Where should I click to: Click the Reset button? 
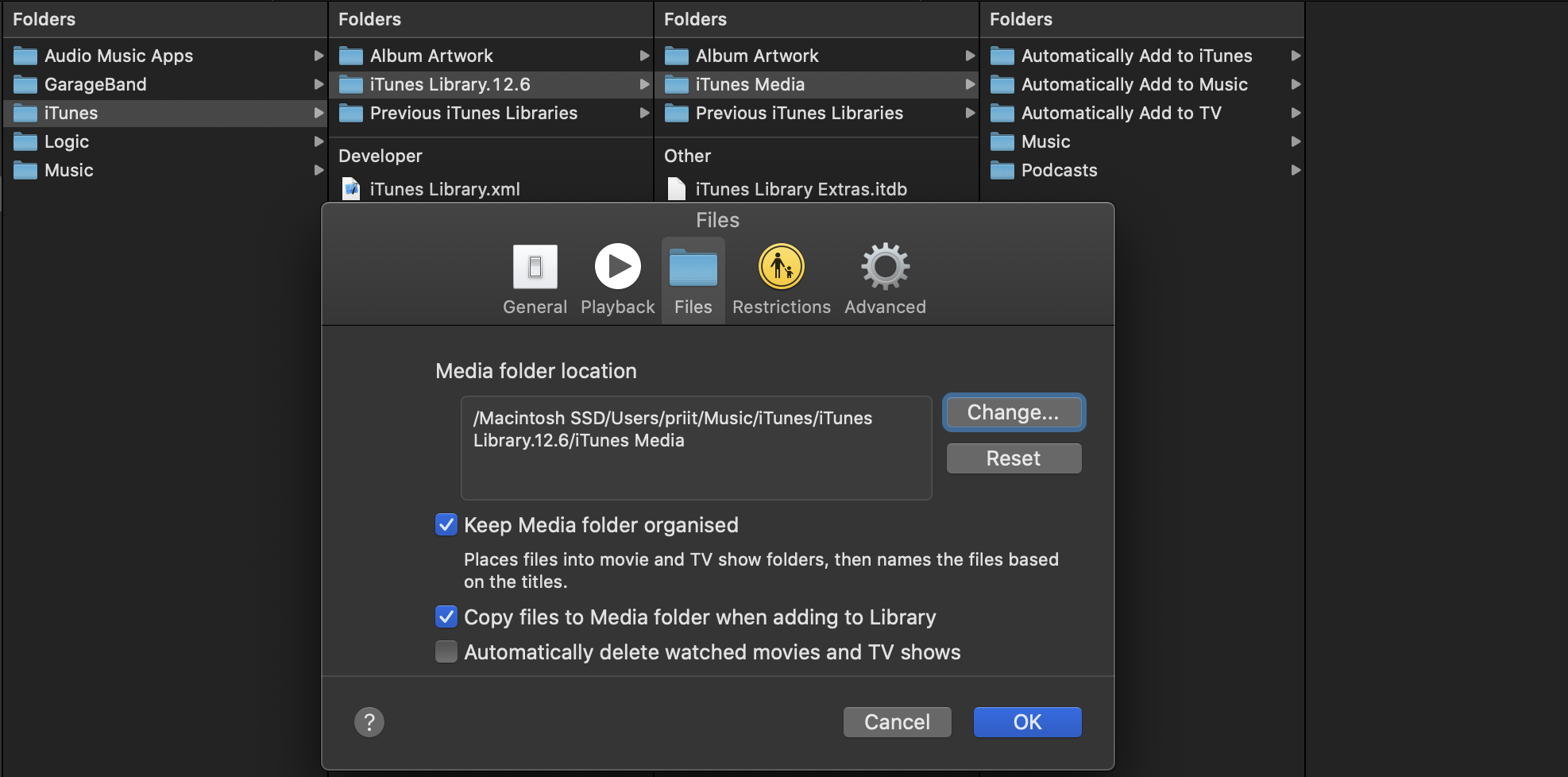[1014, 458]
